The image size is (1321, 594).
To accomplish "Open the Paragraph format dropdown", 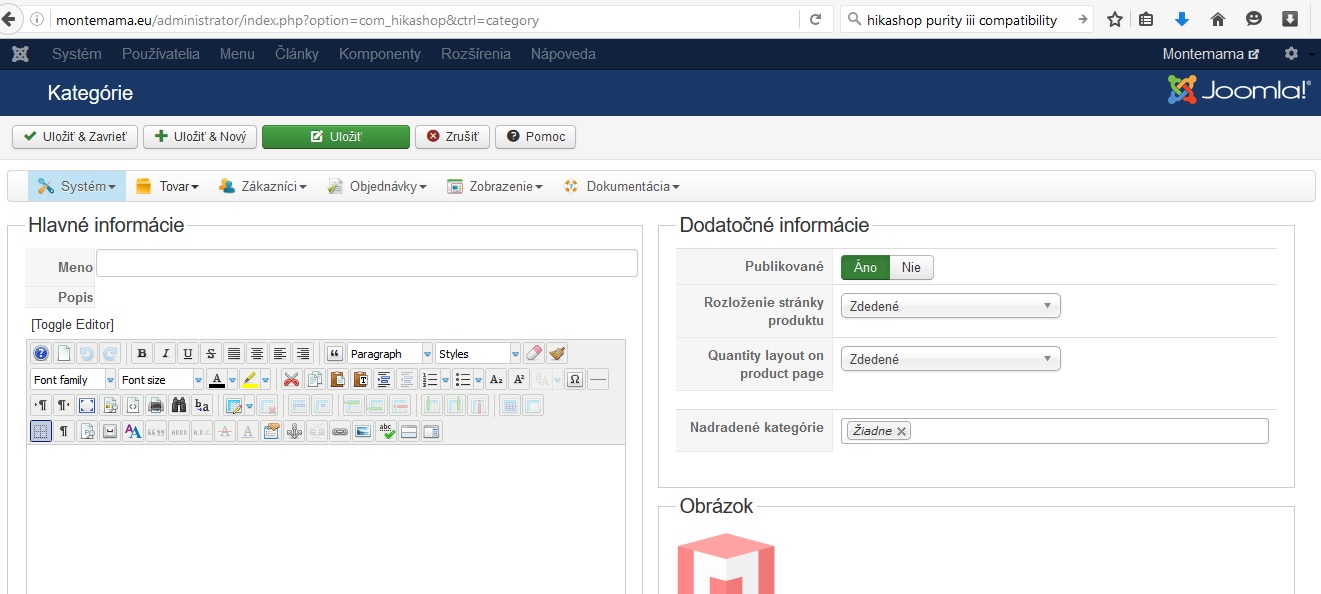I will (x=390, y=353).
